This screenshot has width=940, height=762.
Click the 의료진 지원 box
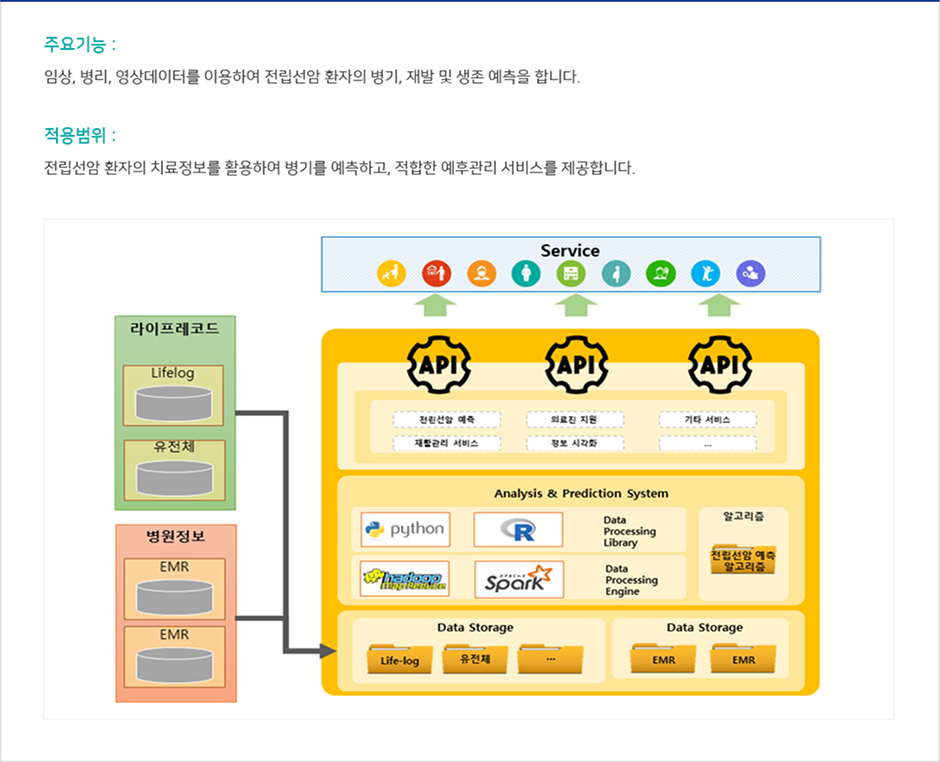tap(575, 419)
